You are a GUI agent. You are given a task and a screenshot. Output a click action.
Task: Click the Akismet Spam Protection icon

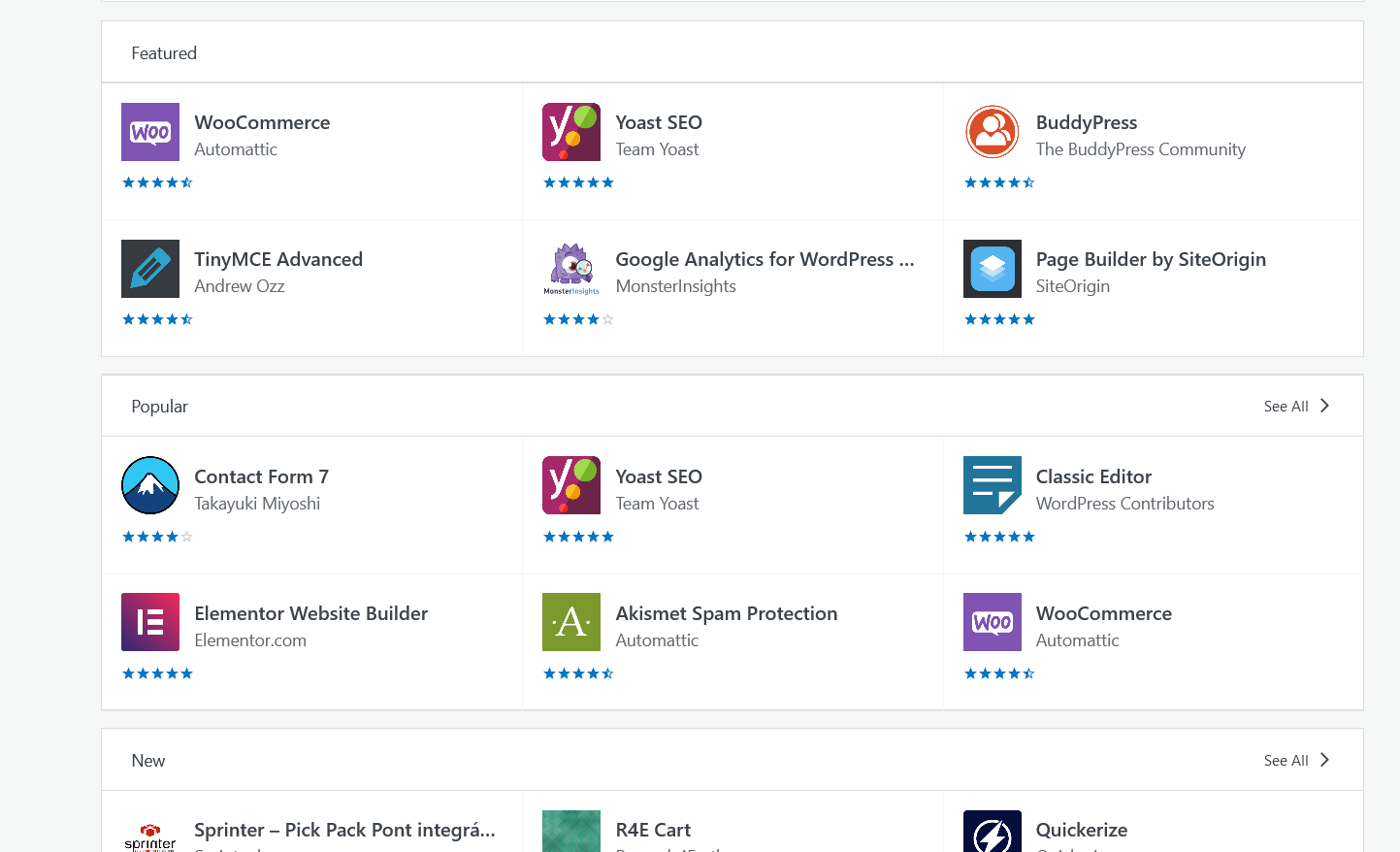pyautogui.click(x=571, y=622)
